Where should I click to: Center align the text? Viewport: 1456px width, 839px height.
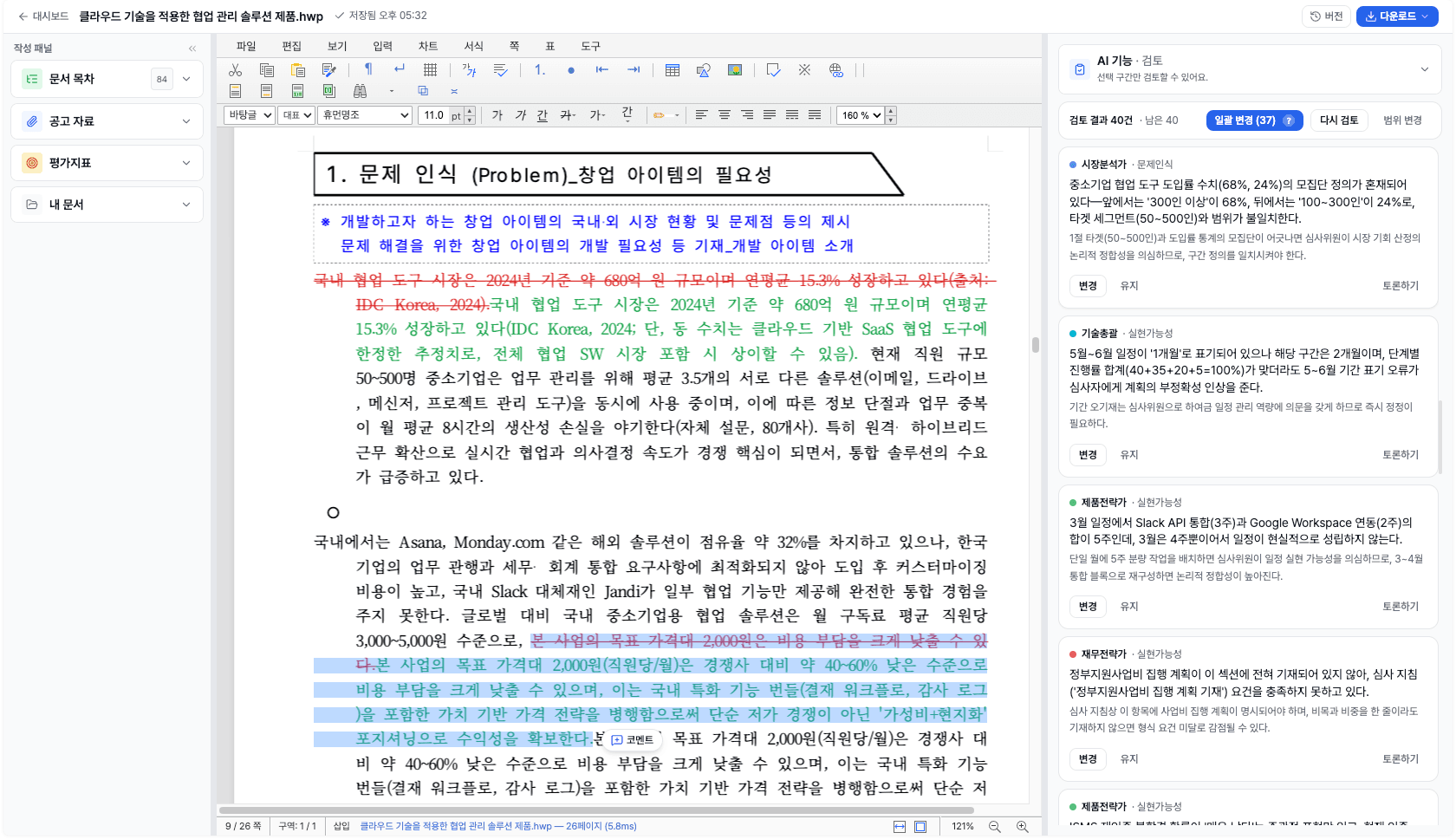(x=725, y=115)
